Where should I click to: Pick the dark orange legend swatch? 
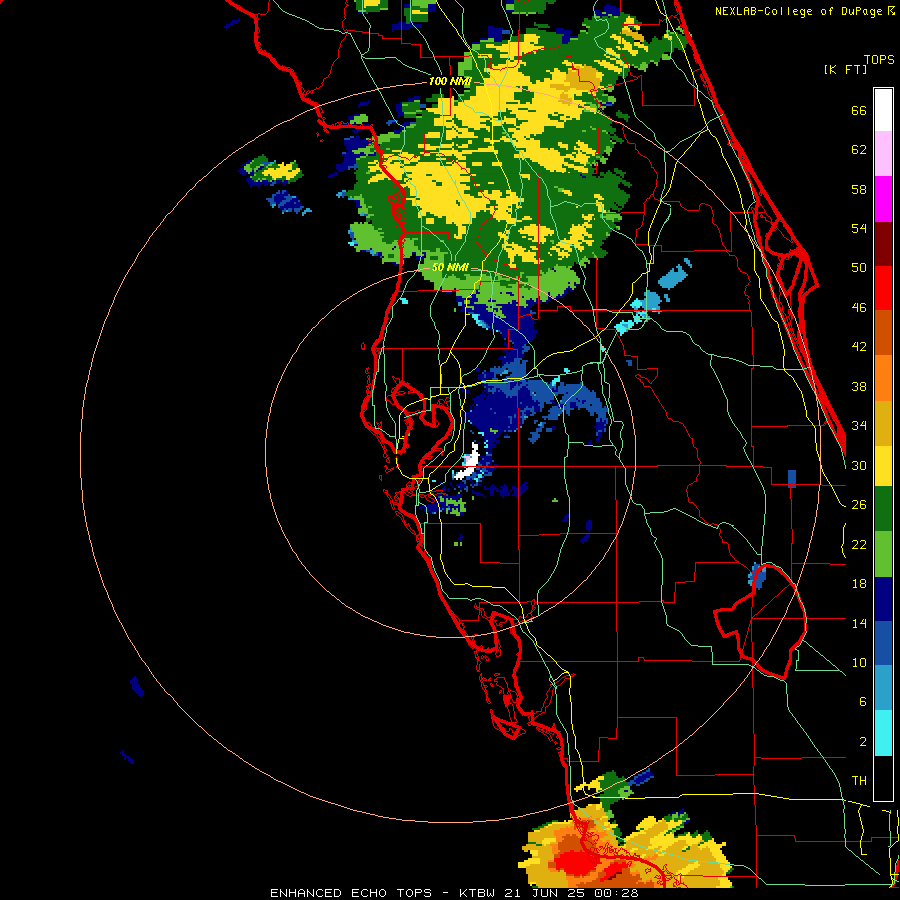883,332
